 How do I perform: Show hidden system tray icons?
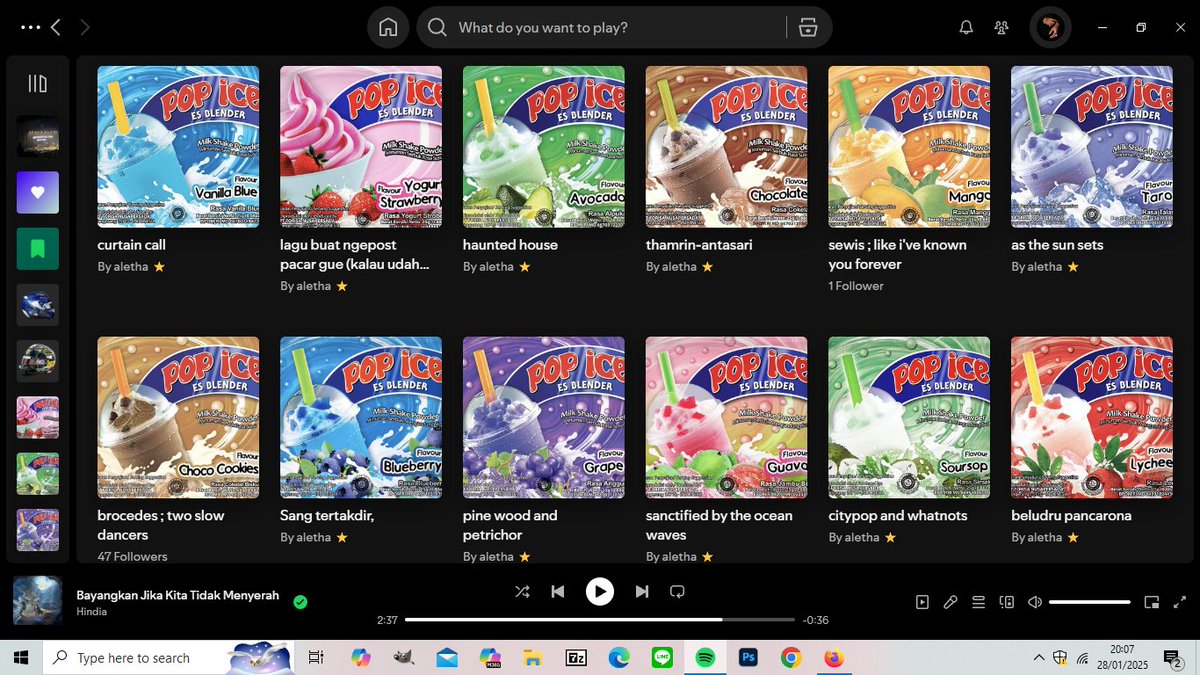pos(1040,658)
